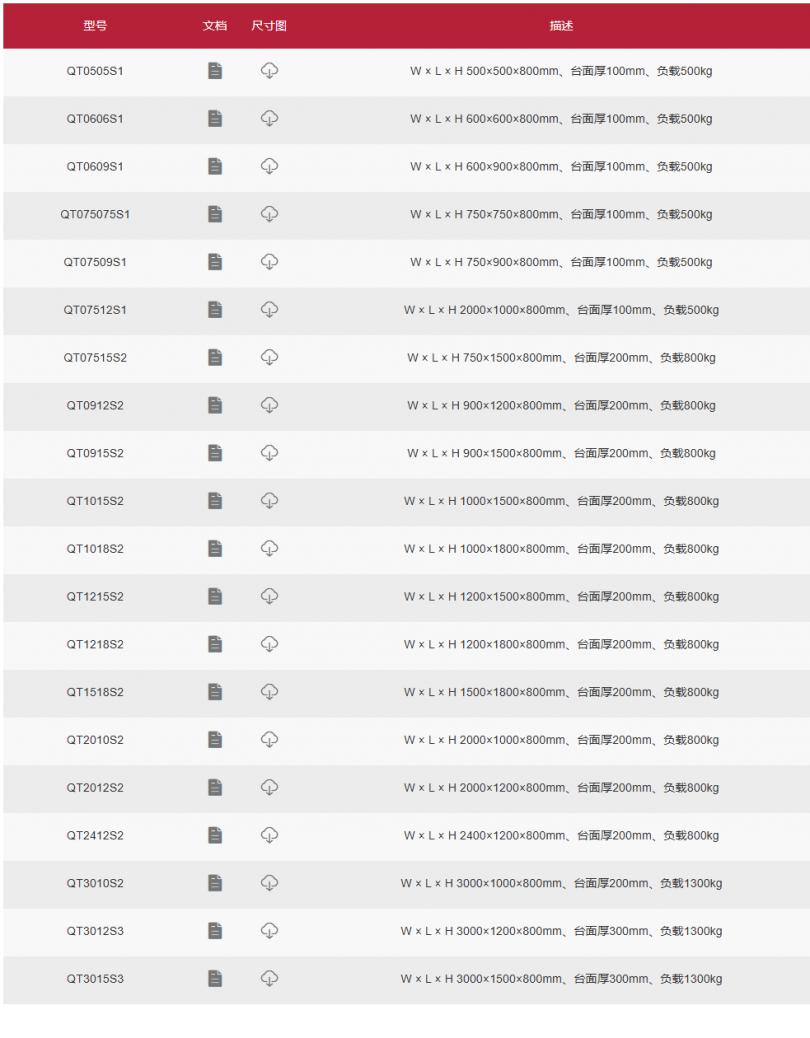810x1038 pixels.
Task: Download the dimension drawing for QT1215S2
Action: [x=269, y=596]
